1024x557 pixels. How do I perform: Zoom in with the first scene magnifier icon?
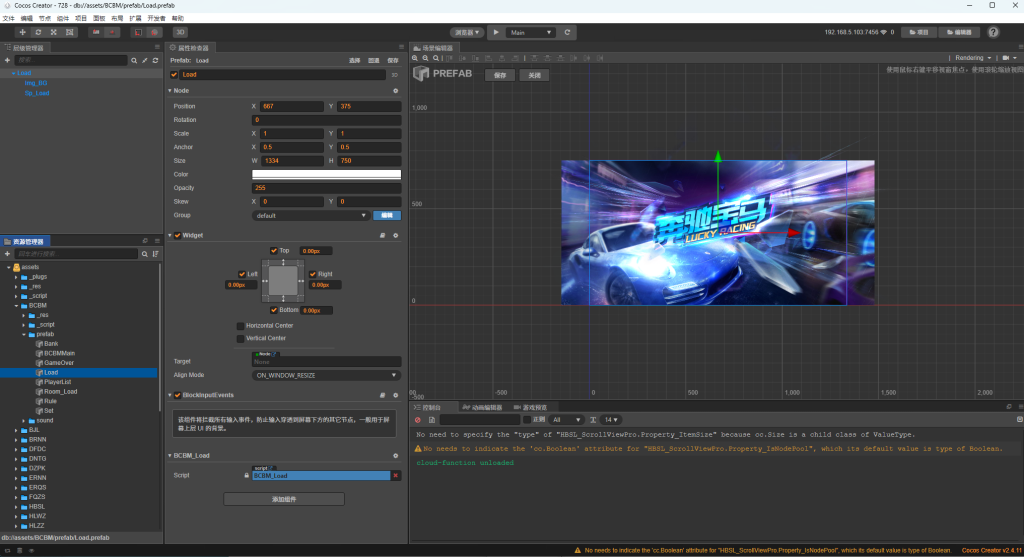tap(415, 58)
